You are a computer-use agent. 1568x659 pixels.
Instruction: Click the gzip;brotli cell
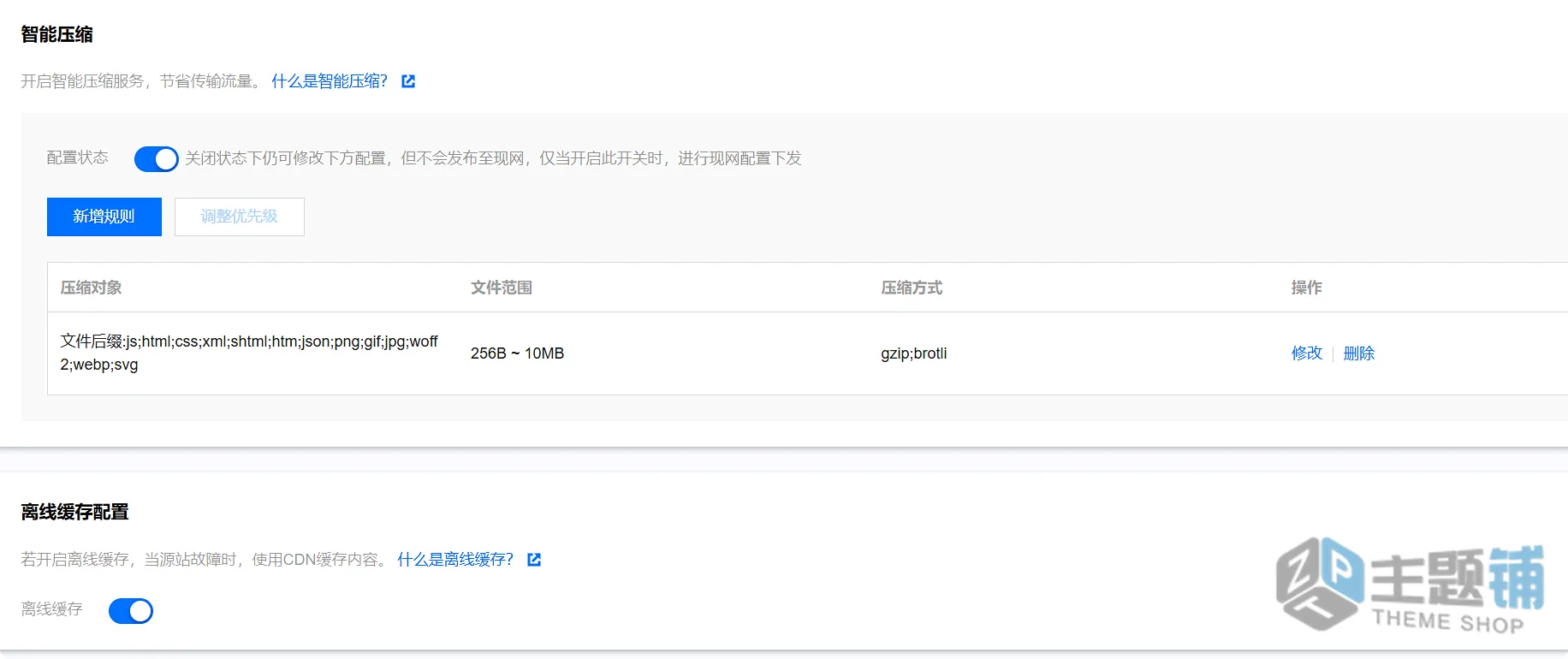[914, 353]
